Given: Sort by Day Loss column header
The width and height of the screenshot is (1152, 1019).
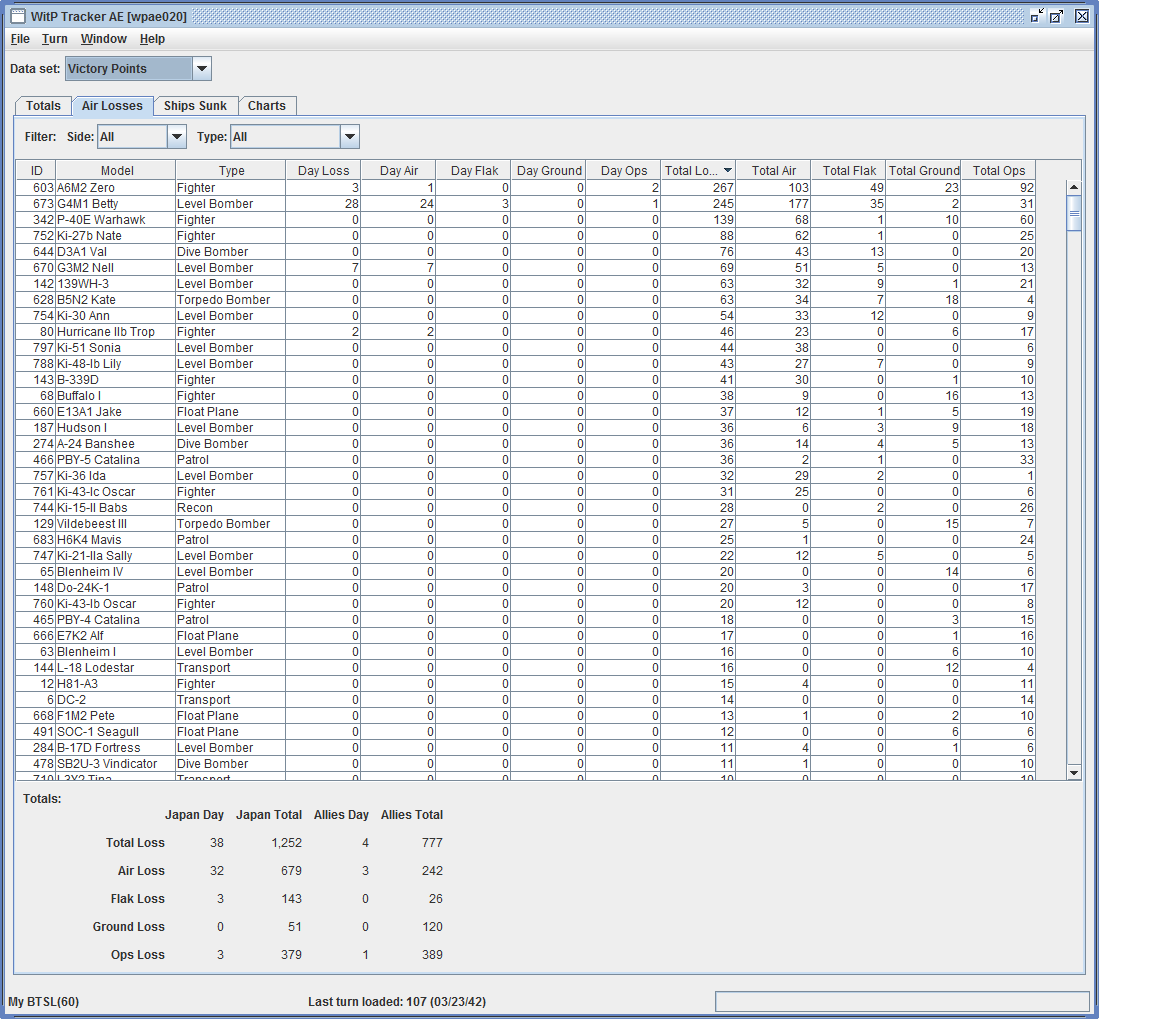Looking at the screenshot, I should pyautogui.click(x=323, y=170).
